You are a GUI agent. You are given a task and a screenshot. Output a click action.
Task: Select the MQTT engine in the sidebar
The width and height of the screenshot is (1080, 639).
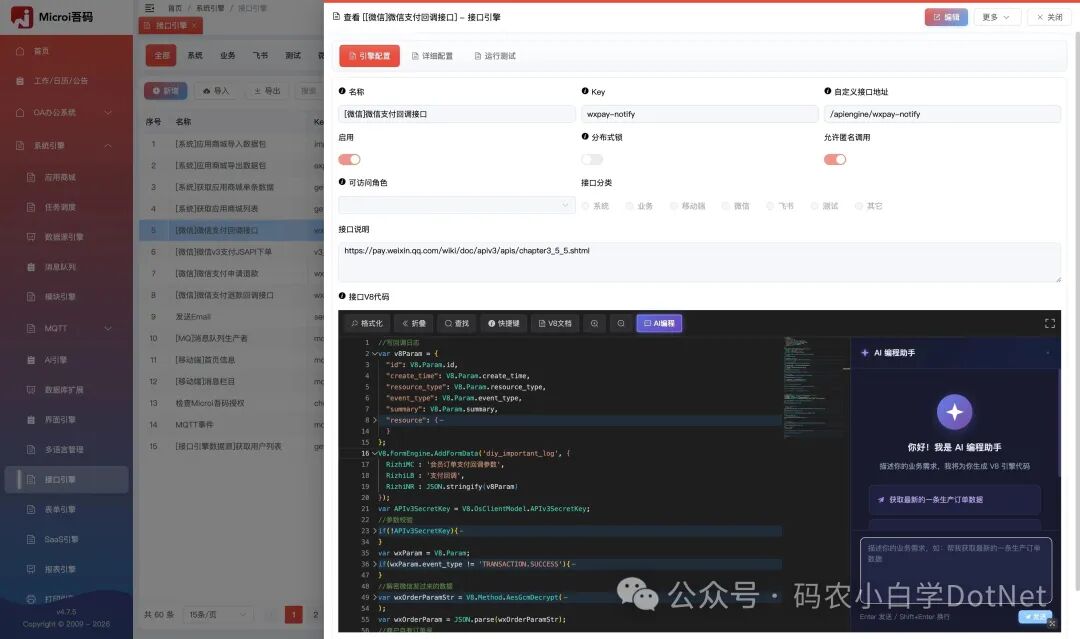(55, 327)
